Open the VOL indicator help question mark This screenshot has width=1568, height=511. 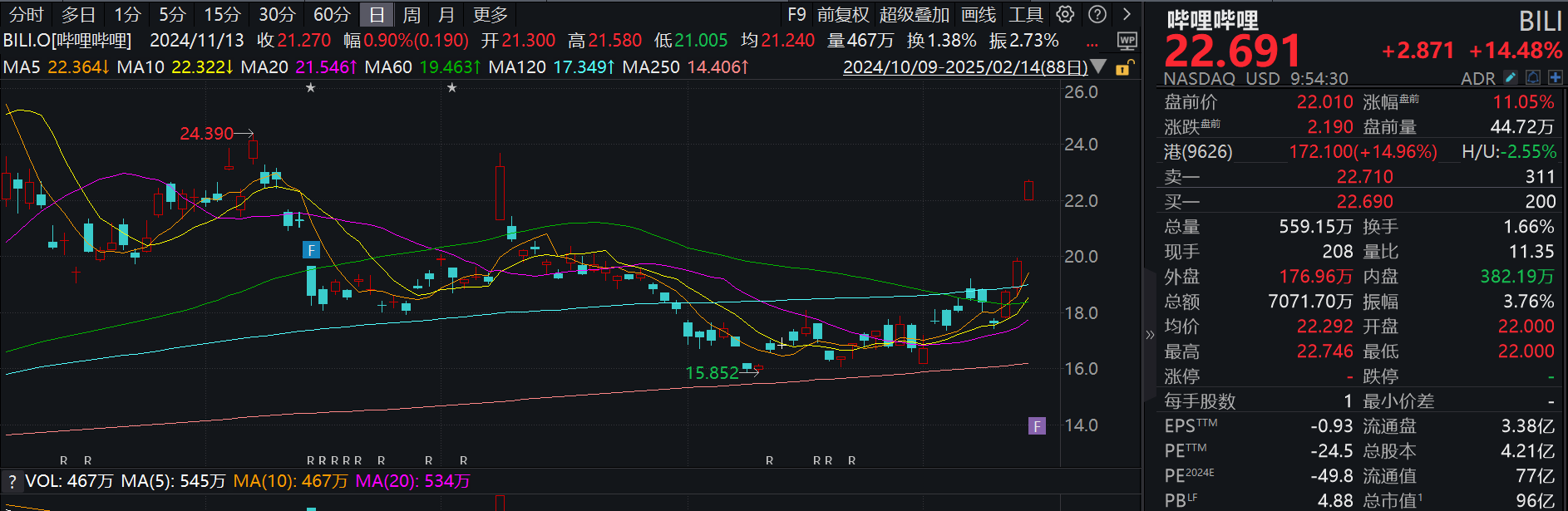12,481
